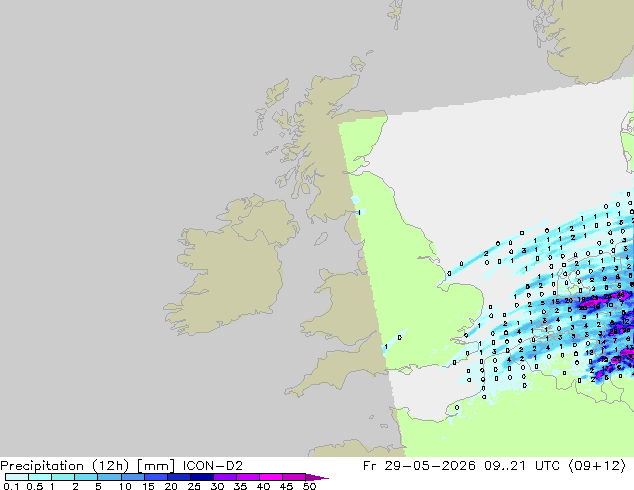Image resolution: width=634 pixels, height=490 pixels.
Task: Click the "20" legend value
Action: coord(171,486)
